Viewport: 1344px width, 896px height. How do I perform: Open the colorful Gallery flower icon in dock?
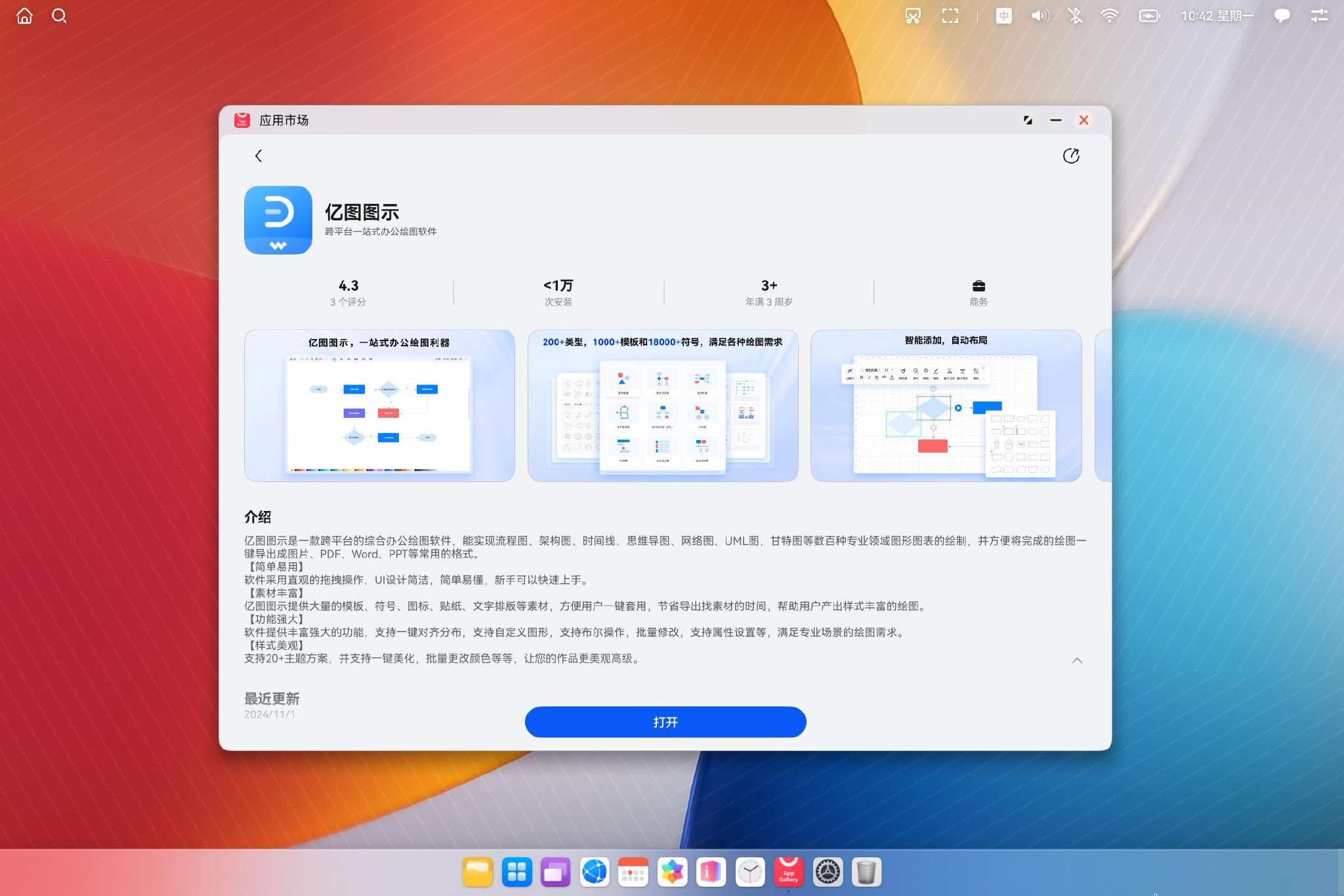point(672,872)
